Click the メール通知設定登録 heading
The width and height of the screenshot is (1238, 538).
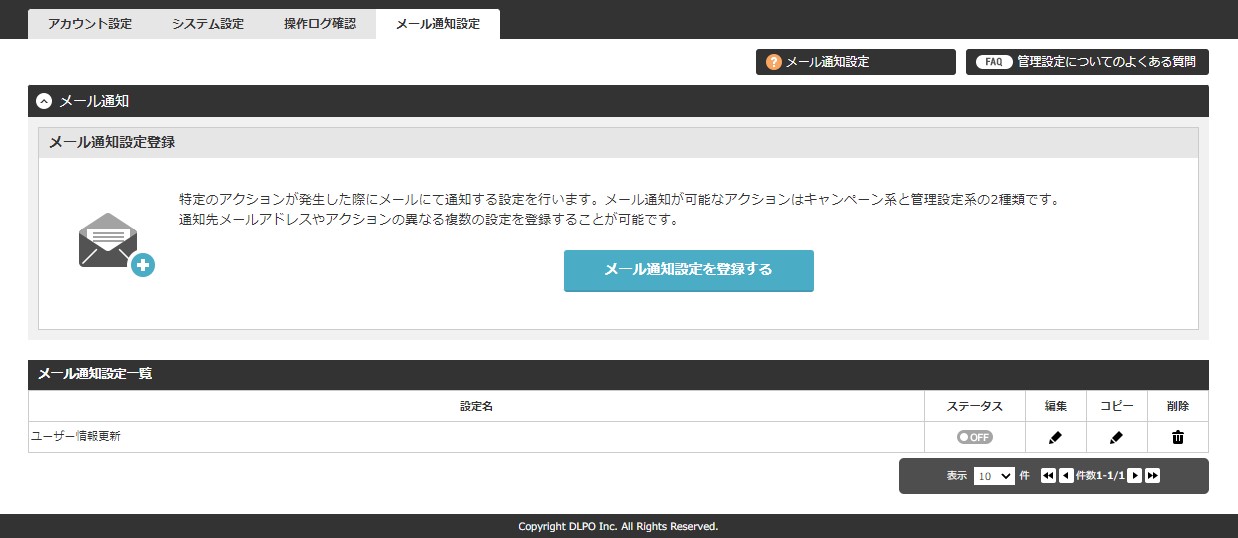[x=112, y=142]
